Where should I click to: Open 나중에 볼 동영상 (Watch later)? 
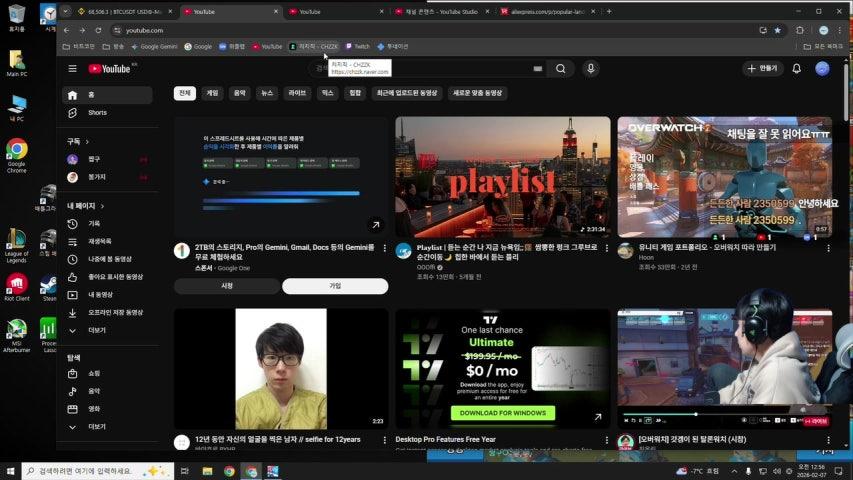pyautogui.click(x=108, y=259)
